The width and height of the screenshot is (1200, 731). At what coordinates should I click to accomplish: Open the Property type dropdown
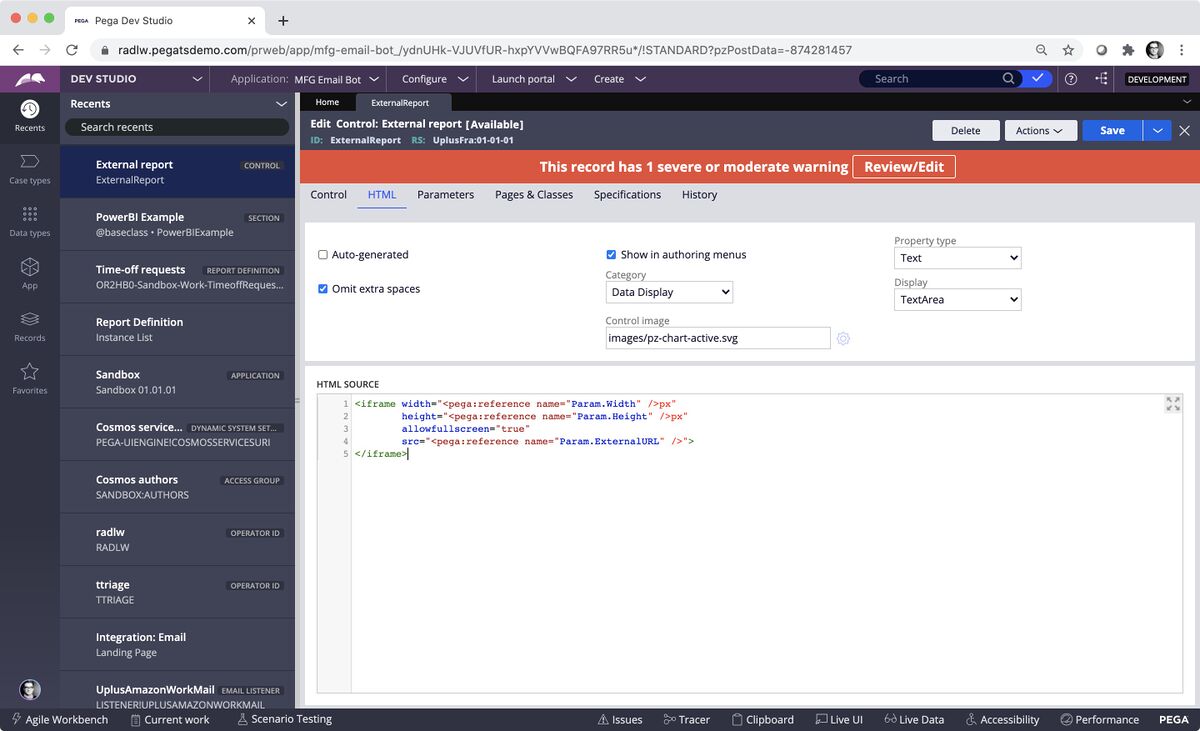pos(958,258)
